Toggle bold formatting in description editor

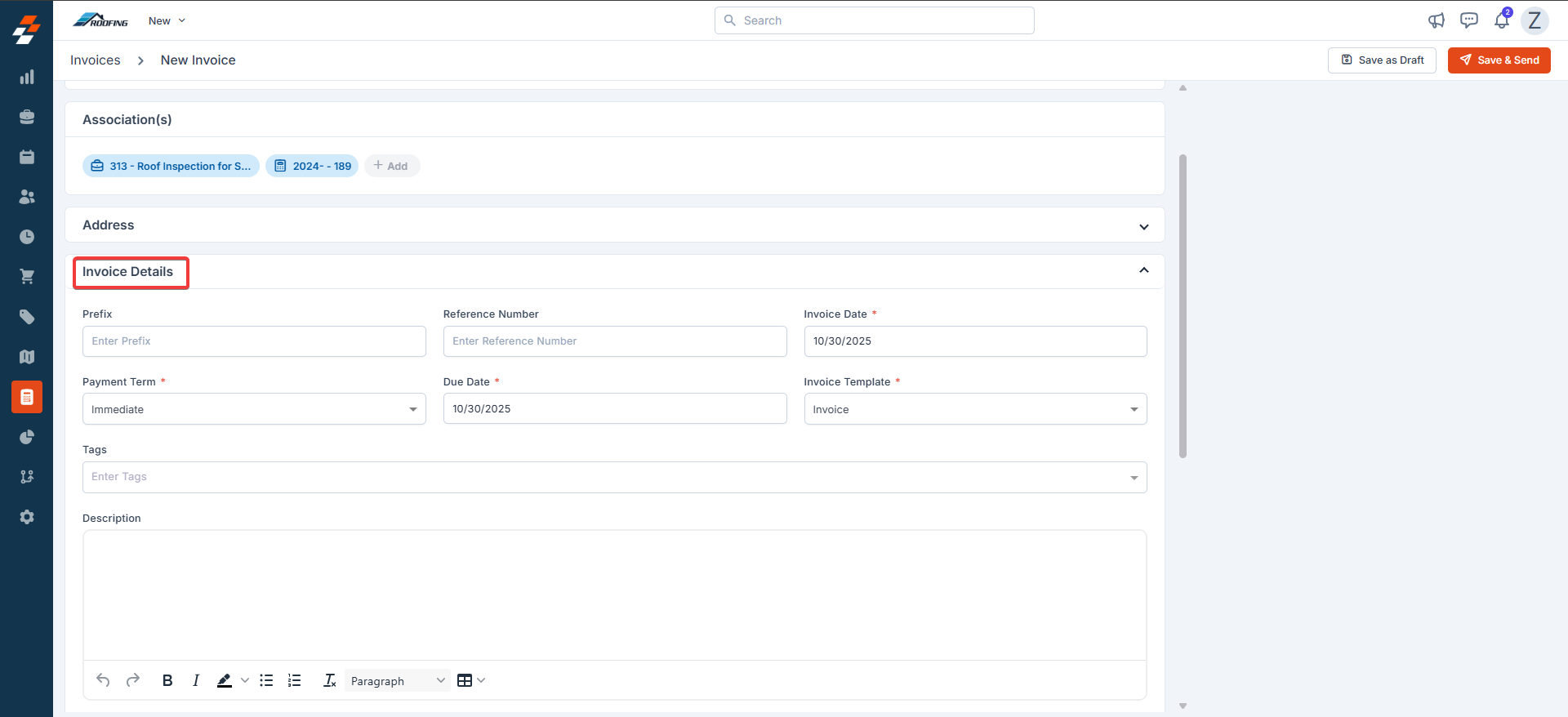[x=167, y=680]
